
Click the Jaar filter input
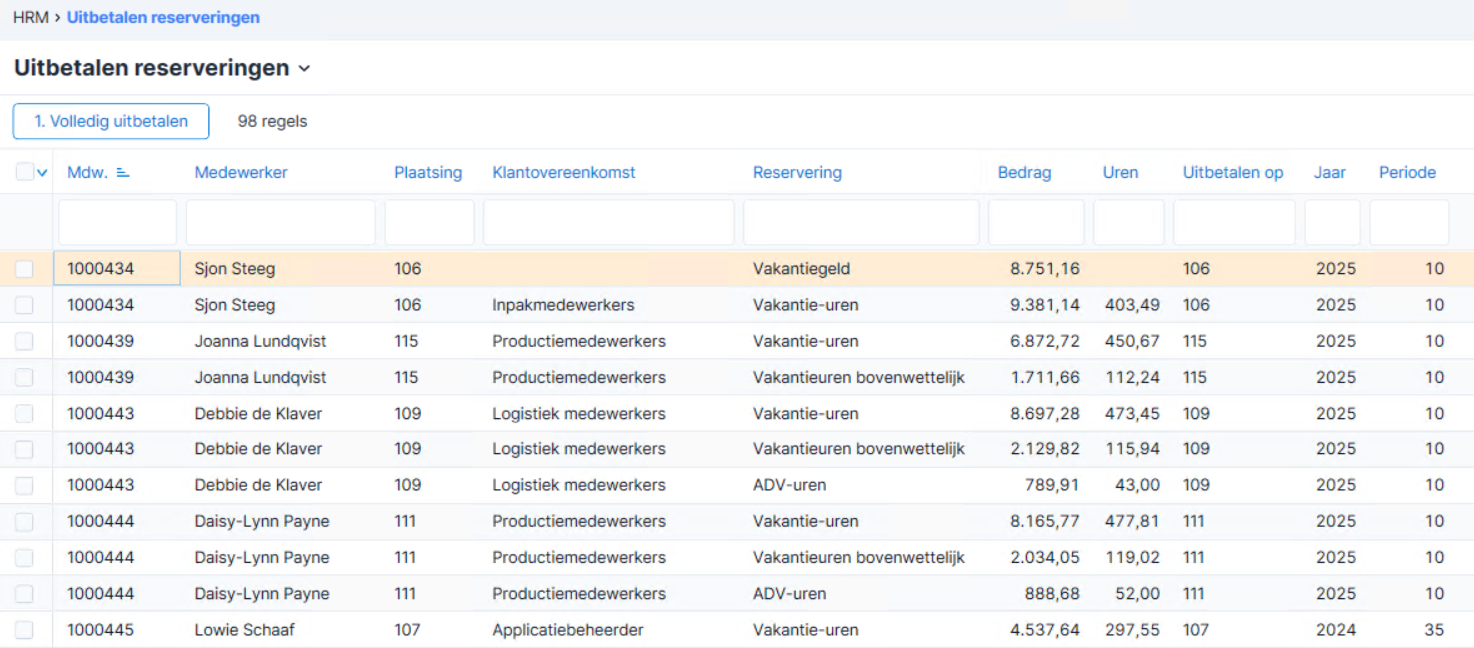click(x=1332, y=222)
